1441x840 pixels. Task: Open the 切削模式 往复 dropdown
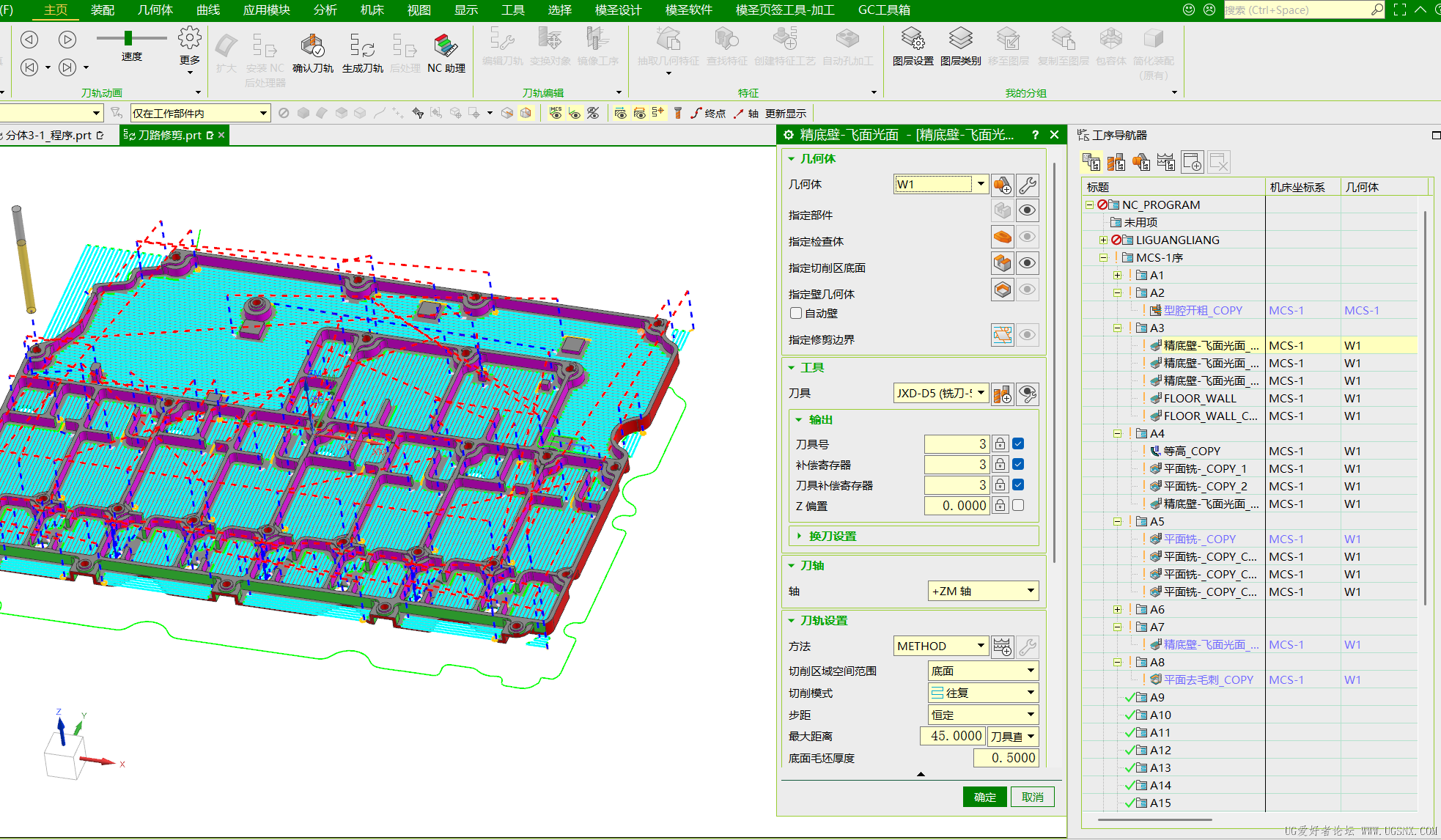coord(983,693)
